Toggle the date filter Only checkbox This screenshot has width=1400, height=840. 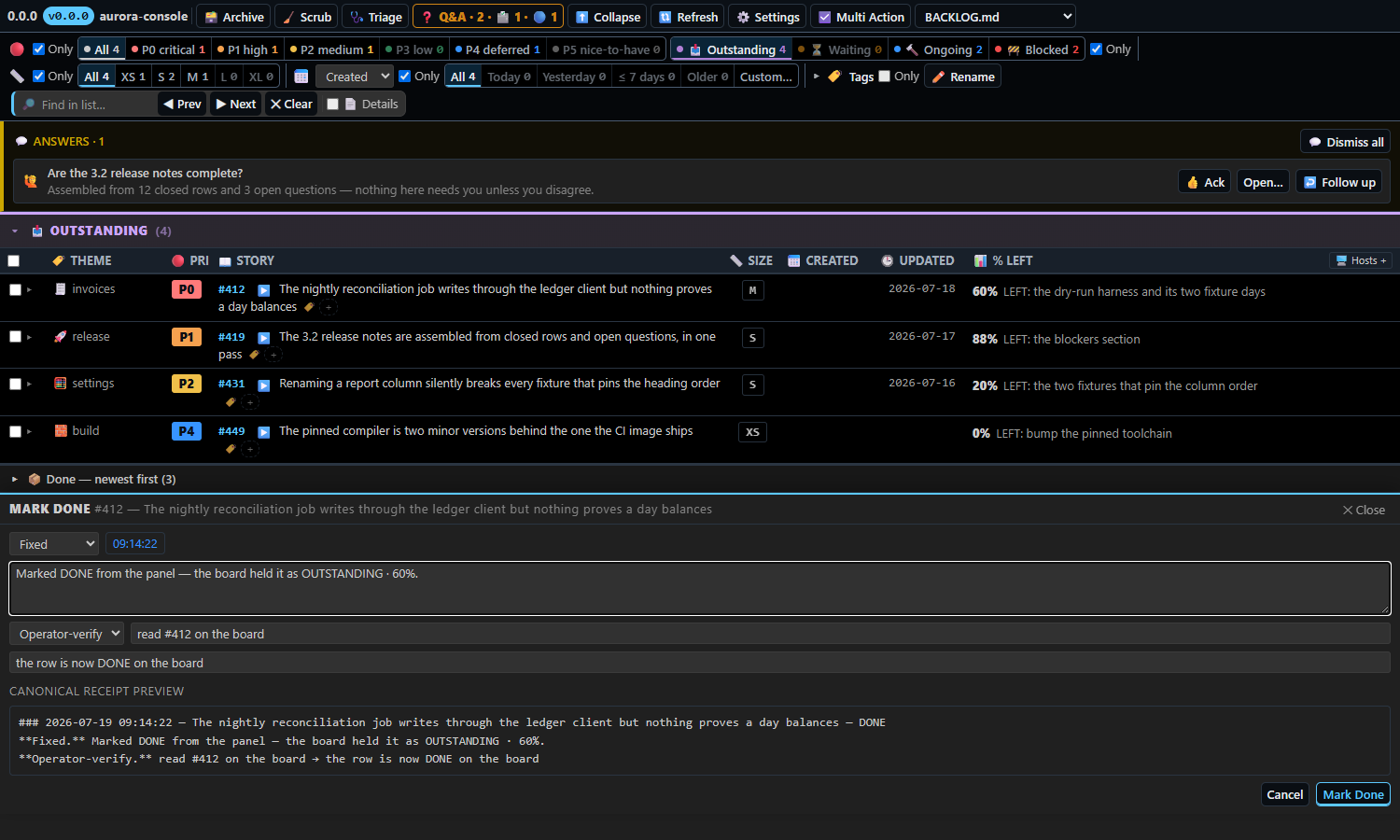405,77
